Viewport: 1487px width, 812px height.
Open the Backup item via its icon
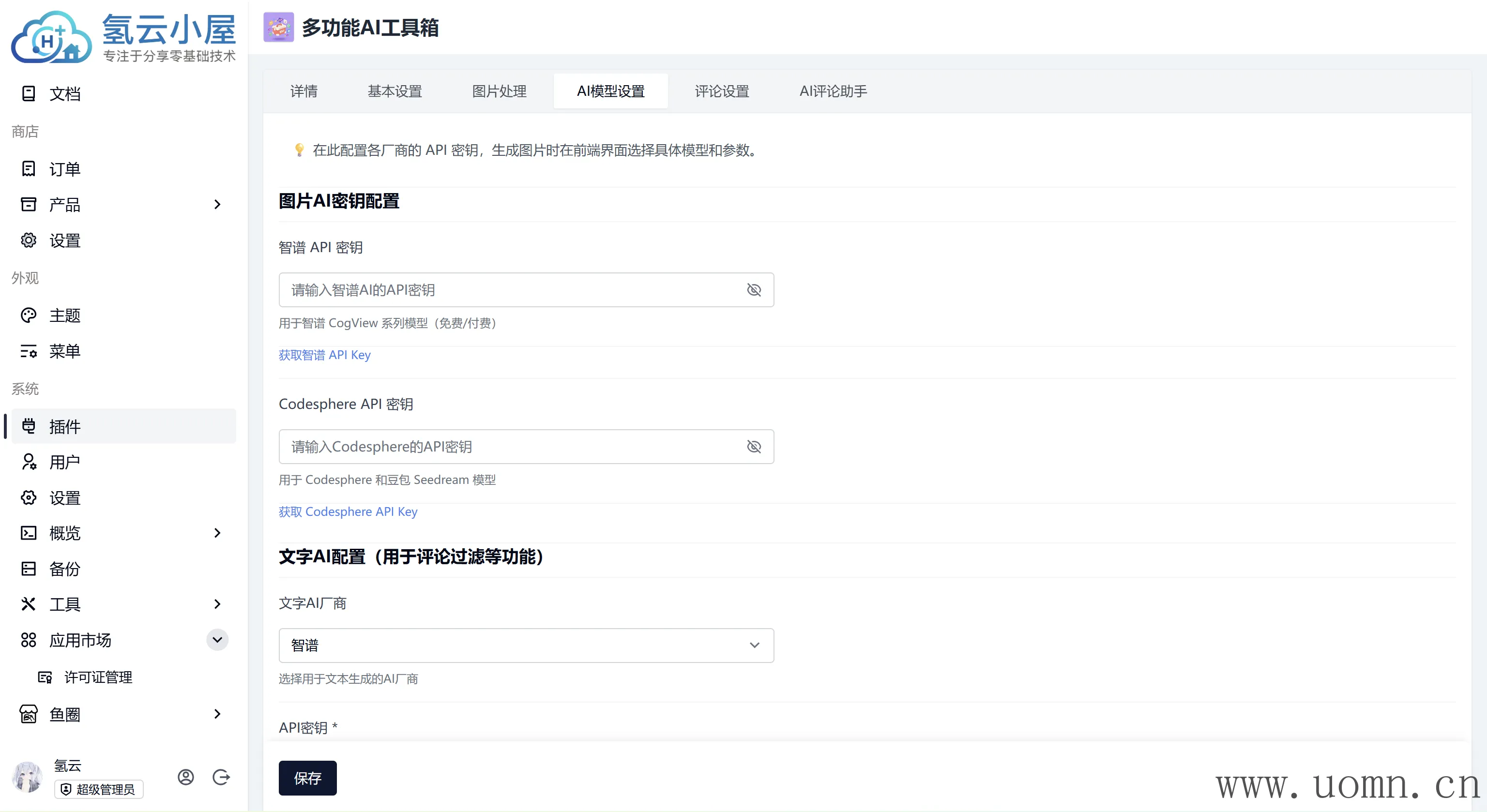coord(28,569)
